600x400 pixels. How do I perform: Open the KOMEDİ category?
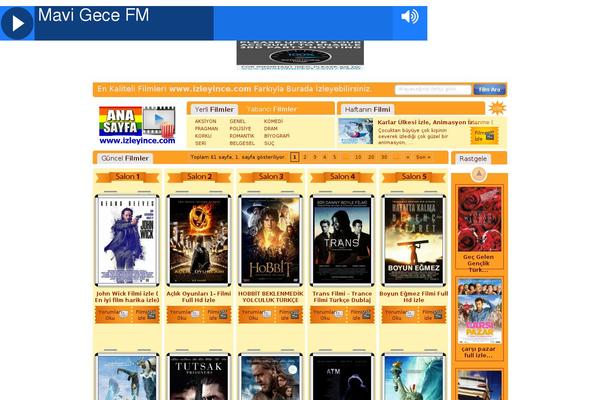pyautogui.click(x=273, y=121)
